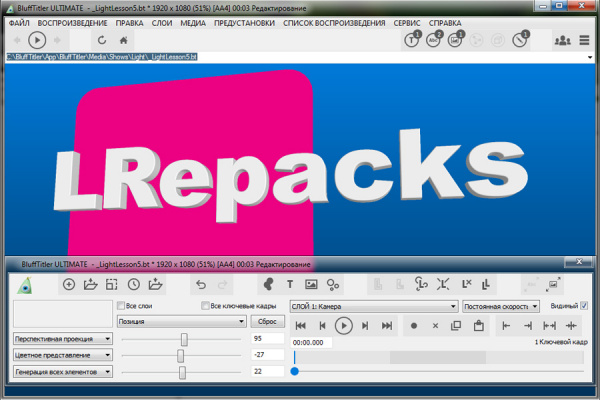Click the add new layer plus icon
The width and height of the screenshot is (600, 400).
(x=69, y=284)
